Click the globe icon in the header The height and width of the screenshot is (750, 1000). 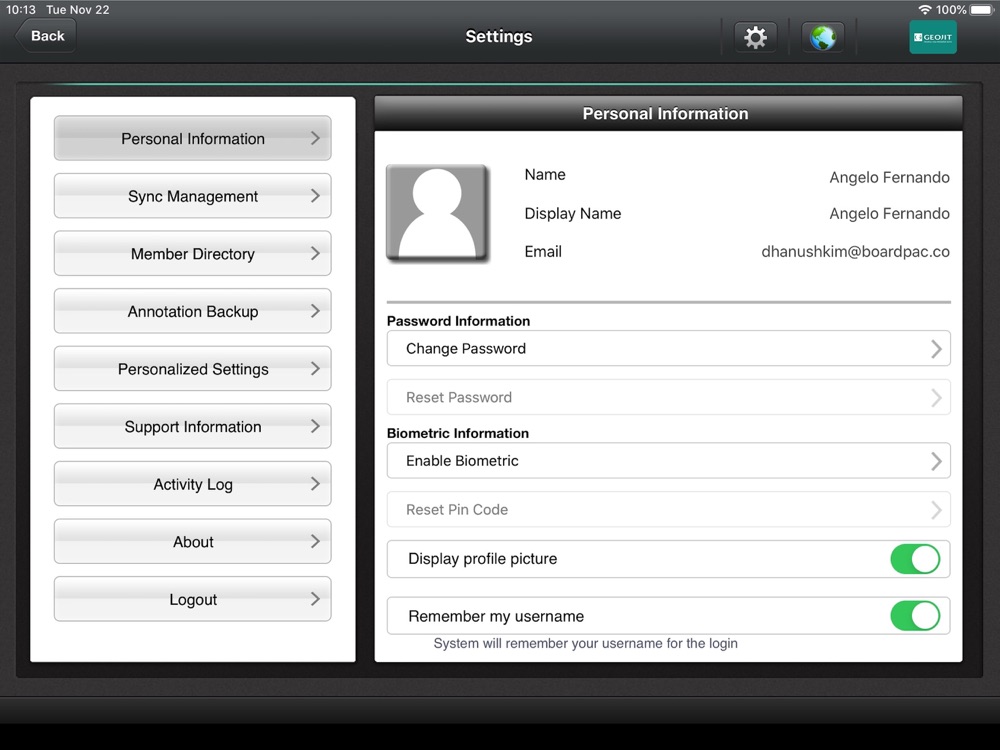point(823,37)
